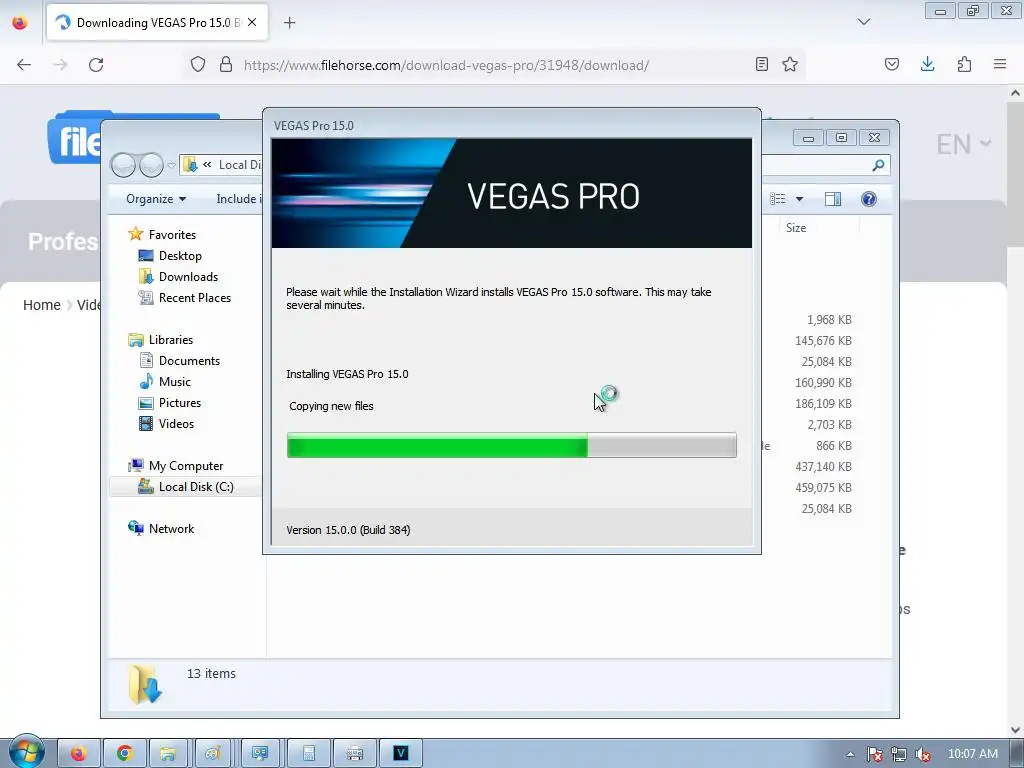Open a new Firefox tab

coord(290,23)
